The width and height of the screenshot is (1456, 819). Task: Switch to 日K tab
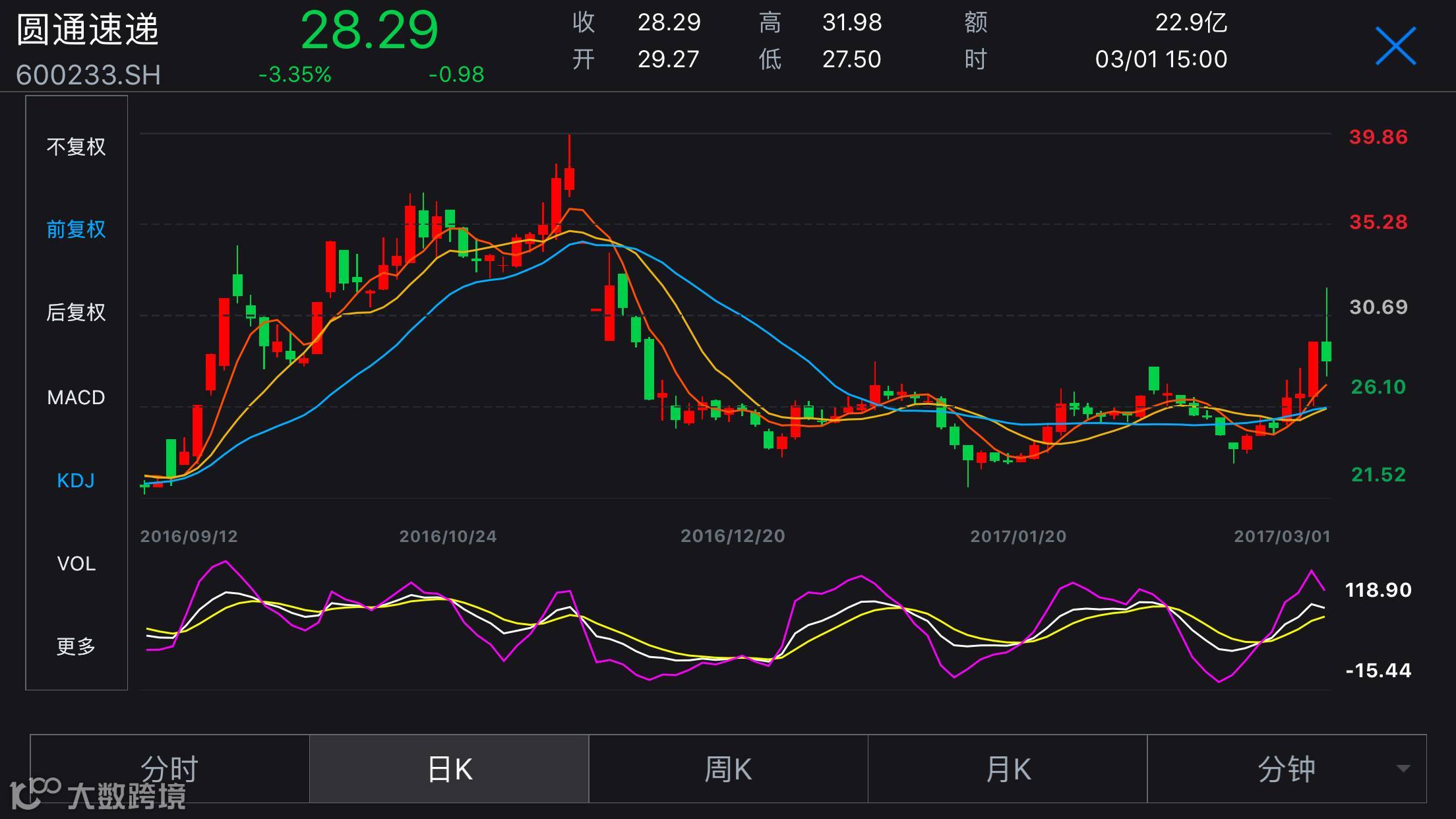tap(449, 769)
